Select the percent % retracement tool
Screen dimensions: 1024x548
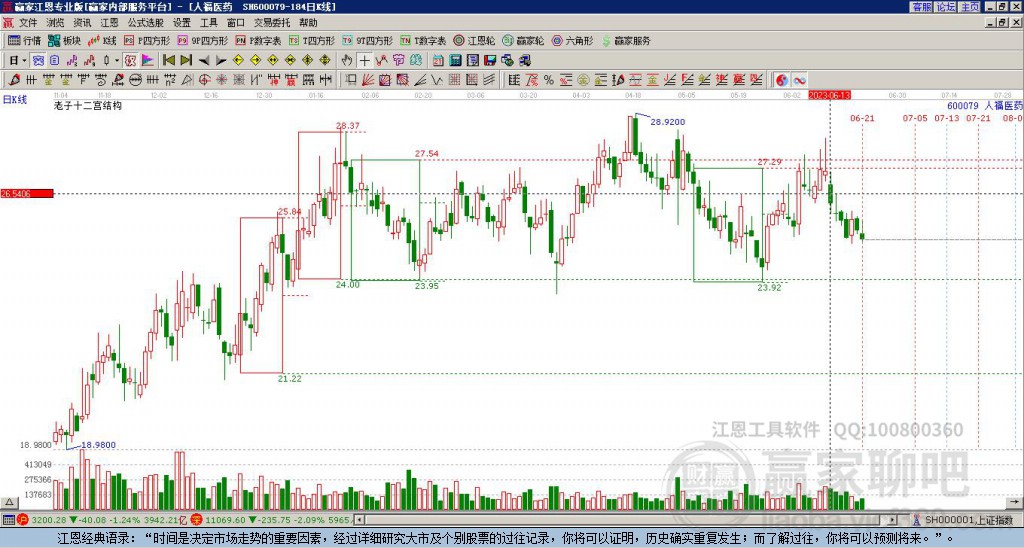(x=549, y=80)
